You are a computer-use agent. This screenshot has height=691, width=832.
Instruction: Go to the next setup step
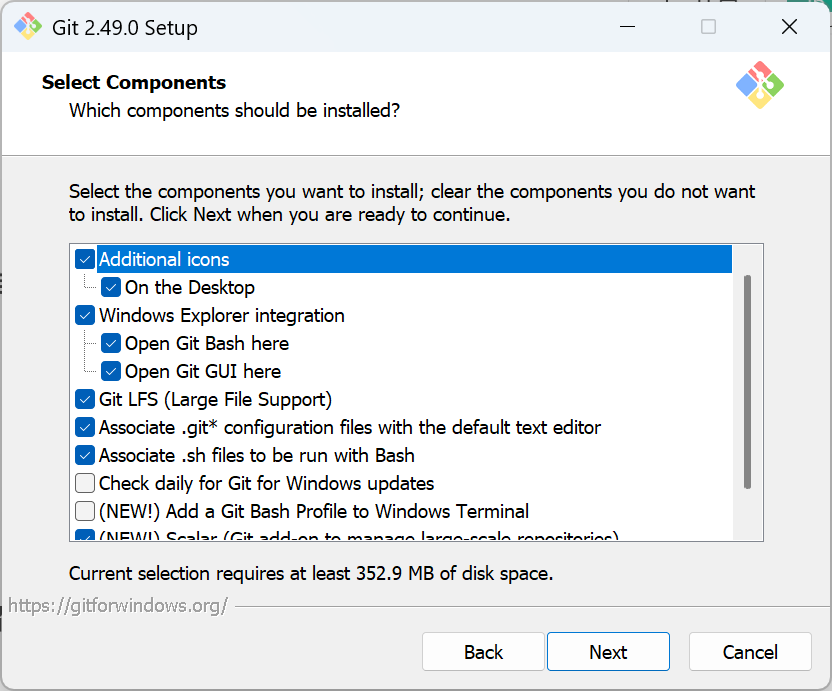pyautogui.click(x=608, y=652)
